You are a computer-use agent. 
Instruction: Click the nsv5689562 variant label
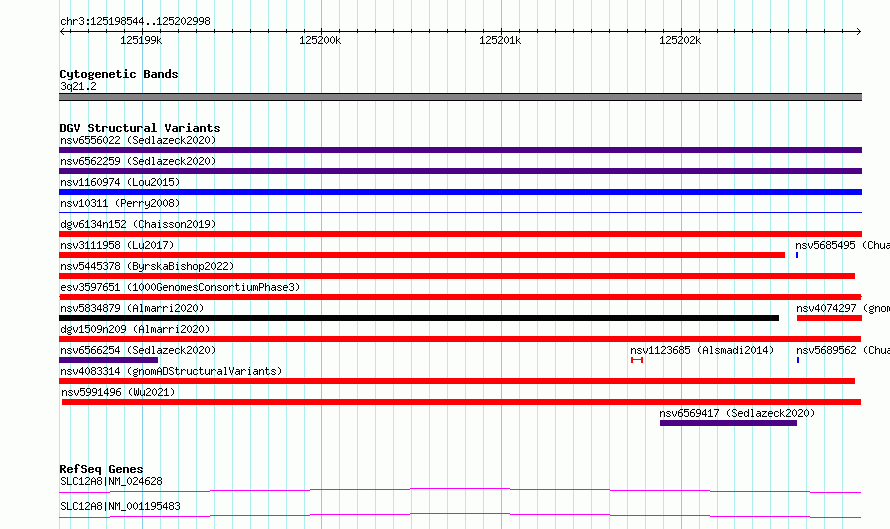pos(843,350)
